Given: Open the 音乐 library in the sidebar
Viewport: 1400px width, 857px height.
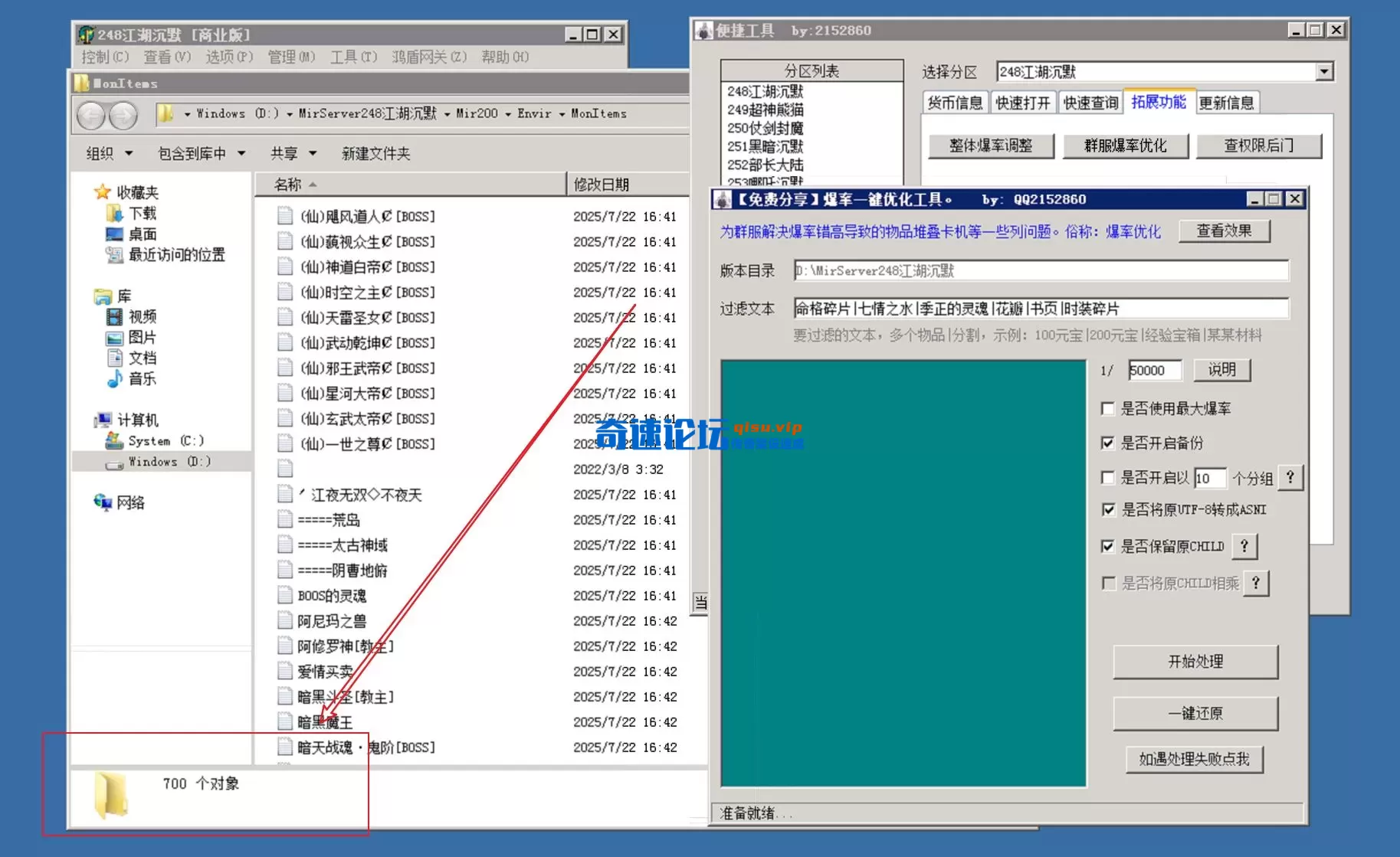Looking at the screenshot, I should [143, 378].
